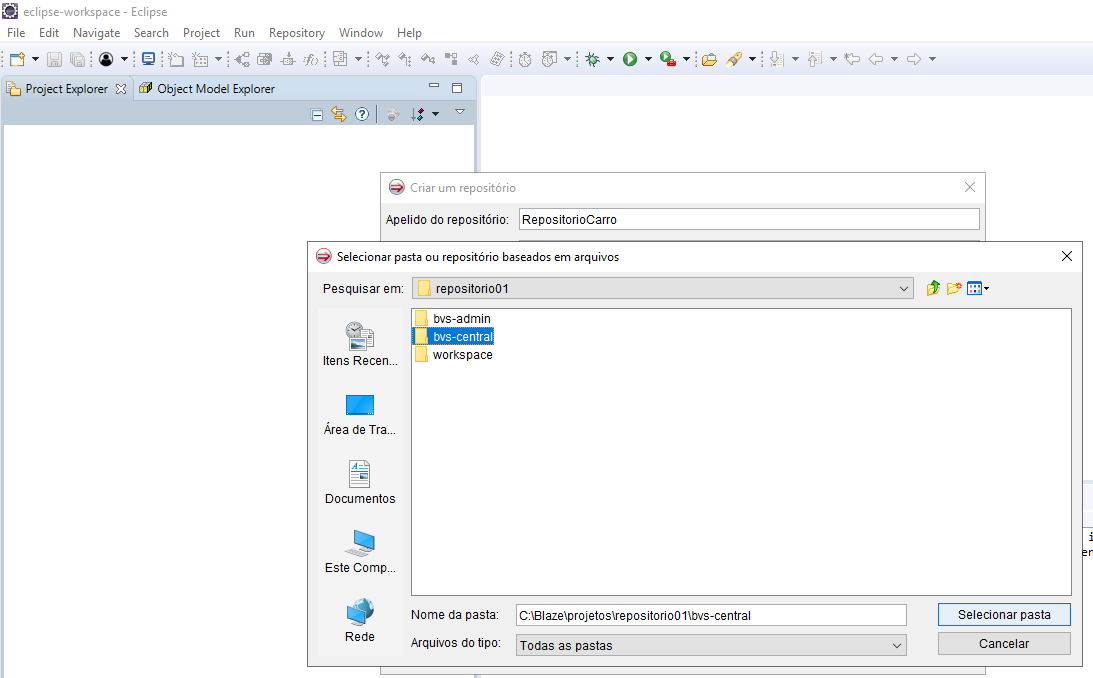Select the Debug icon in the toolbar
Image resolution: width=1093 pixels, height=678 pixels.
[x=591, y=59]
